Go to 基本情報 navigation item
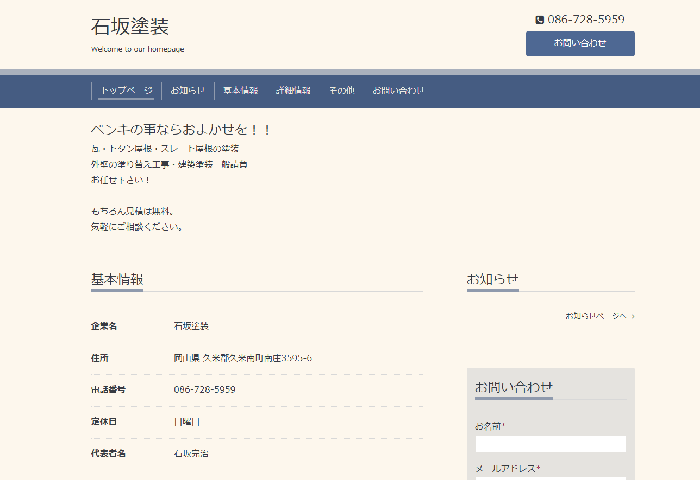Viewport: 700px width, 480px height. [241, 91]
